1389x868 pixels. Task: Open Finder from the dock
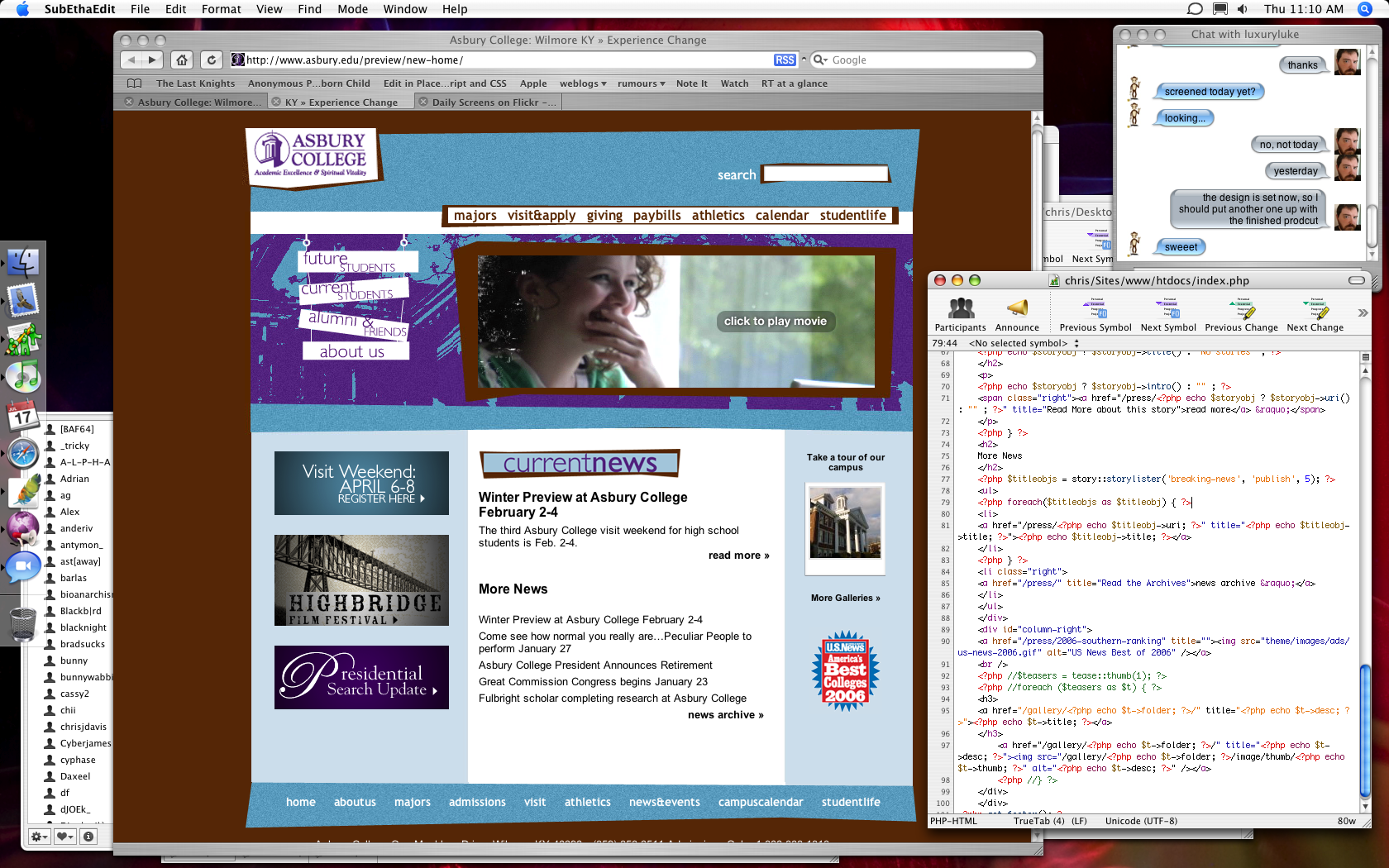pos(23,263)
